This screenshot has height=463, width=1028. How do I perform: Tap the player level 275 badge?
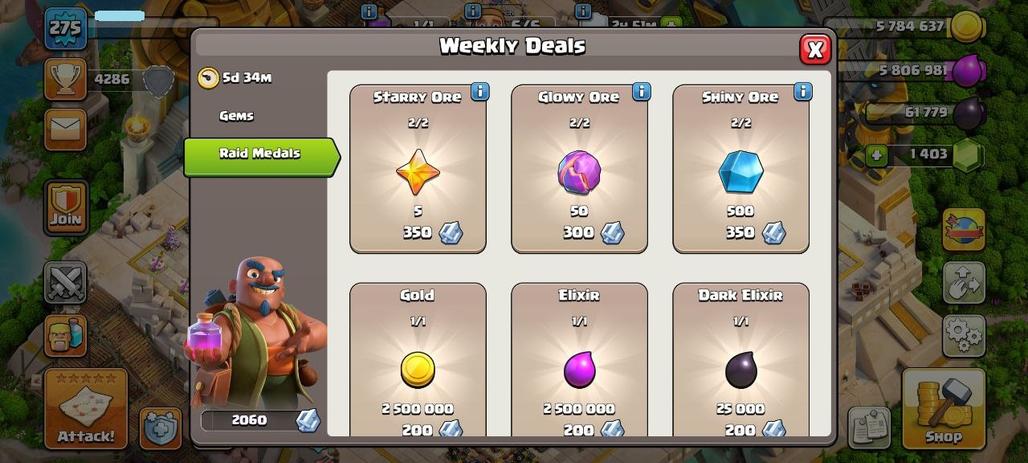tap(66, 28)
